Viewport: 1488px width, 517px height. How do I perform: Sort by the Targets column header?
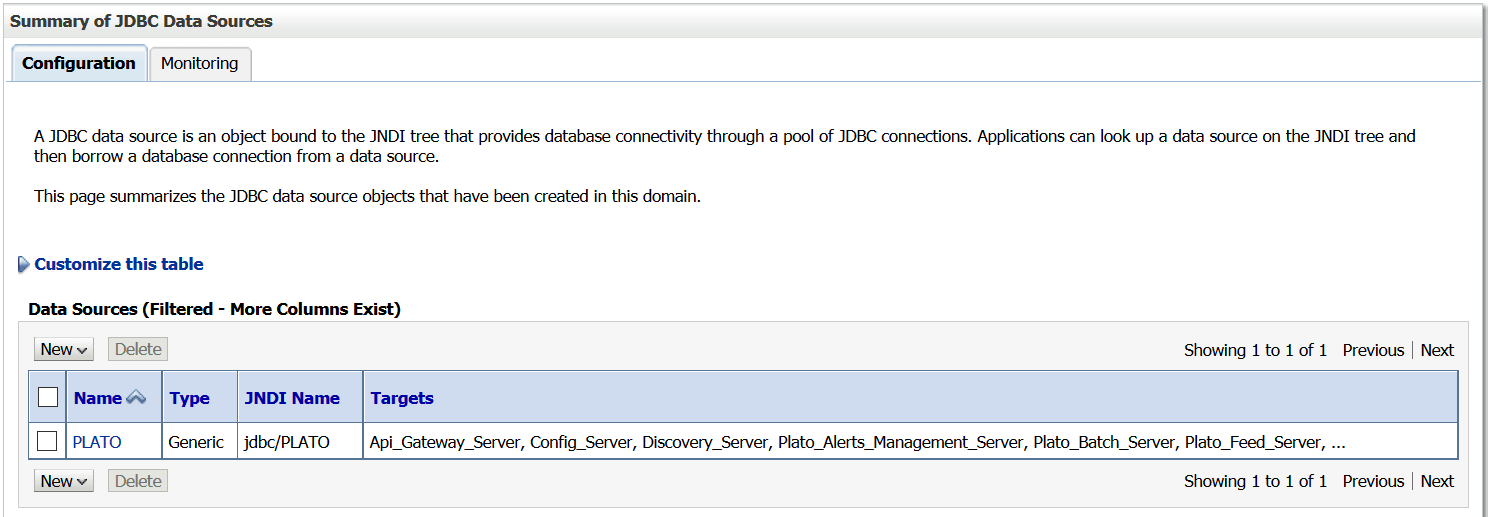pos(402,398)
